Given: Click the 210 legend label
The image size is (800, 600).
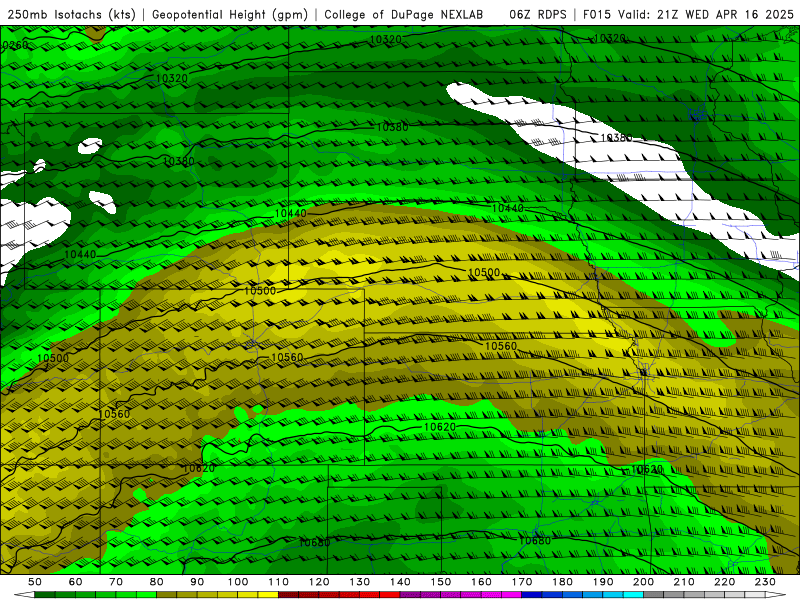Looking at the screenshot, I should tap(684, 582).
